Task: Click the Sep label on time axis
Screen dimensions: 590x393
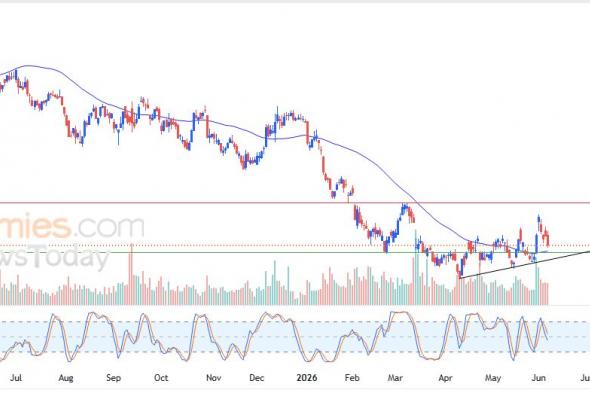Action: pos(113,378)
